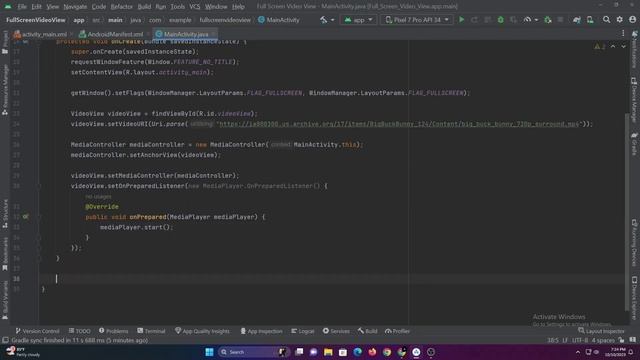
Task: Open the editor tabs three-dot menu
Action: click(x=623, y=34)
